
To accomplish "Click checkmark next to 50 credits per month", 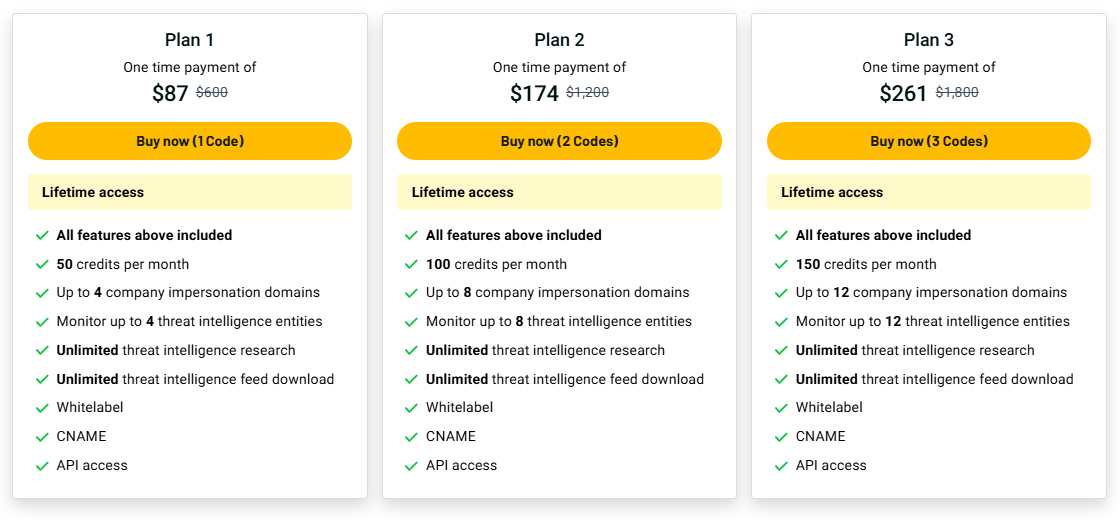I will [x=42, y=265].
